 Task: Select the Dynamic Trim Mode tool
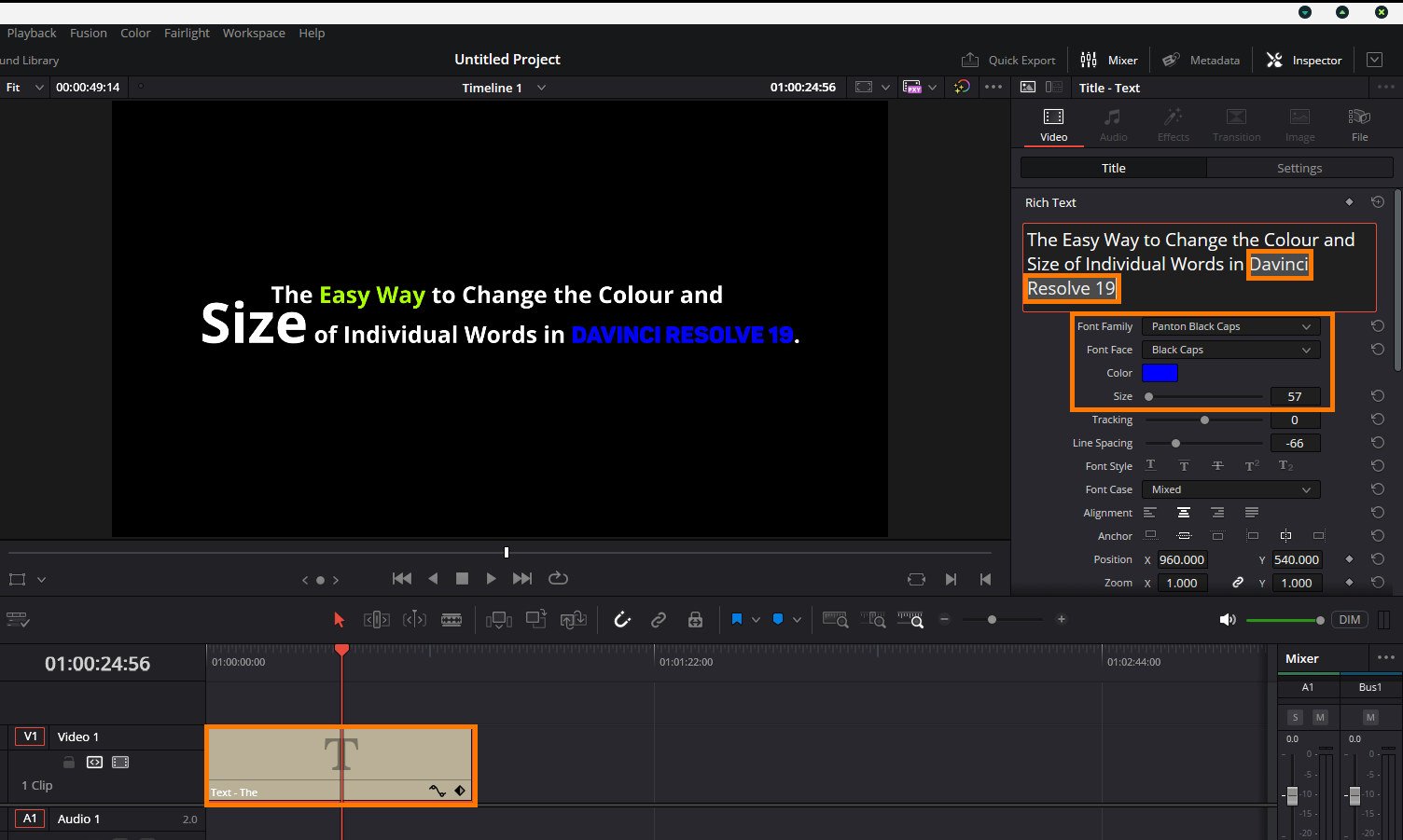(x=414, y=620)
